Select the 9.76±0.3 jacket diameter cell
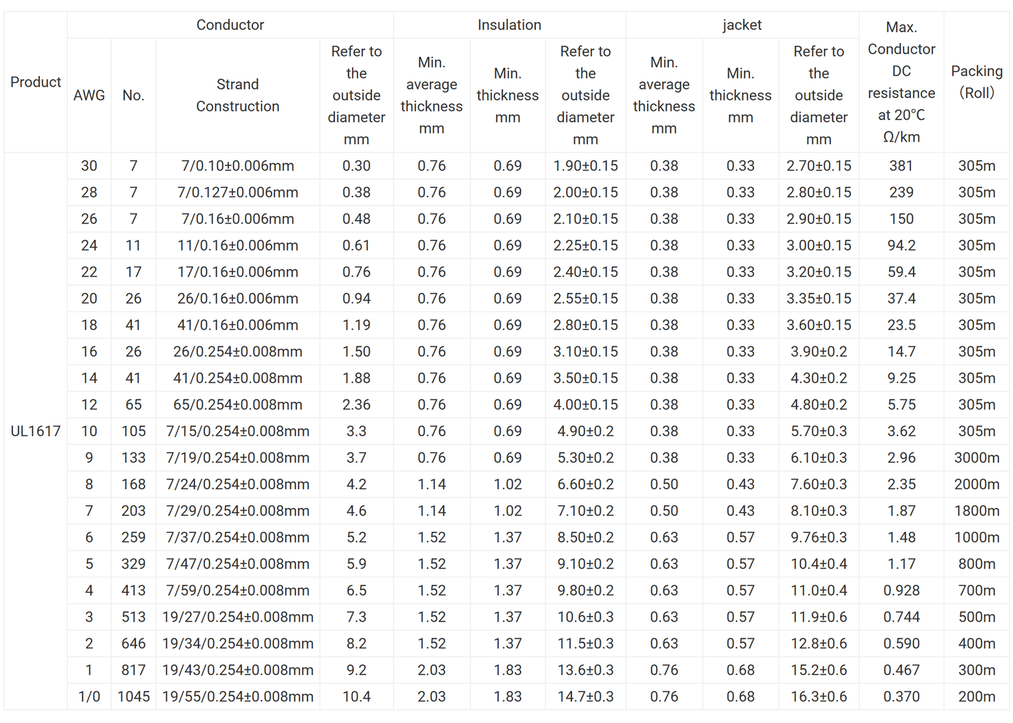The width and height of the screenshot is (1013, 723). click(x=819, y=538)
